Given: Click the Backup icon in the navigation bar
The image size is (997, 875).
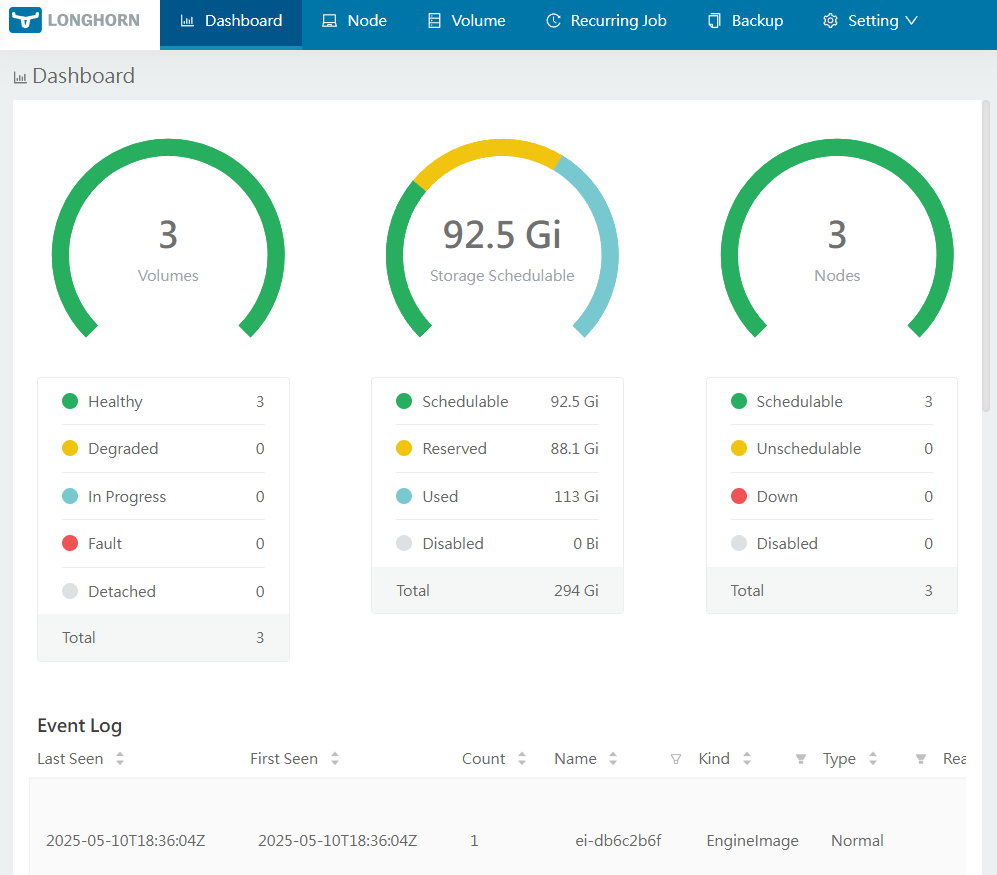Looking at the screenshot, I should [714, 20].
